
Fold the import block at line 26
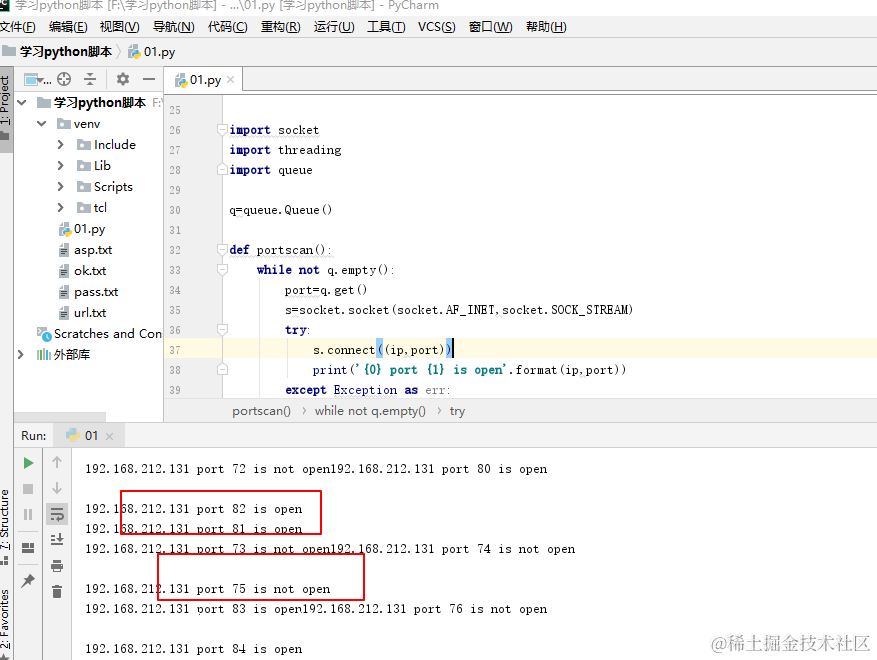tap(223, 130)
